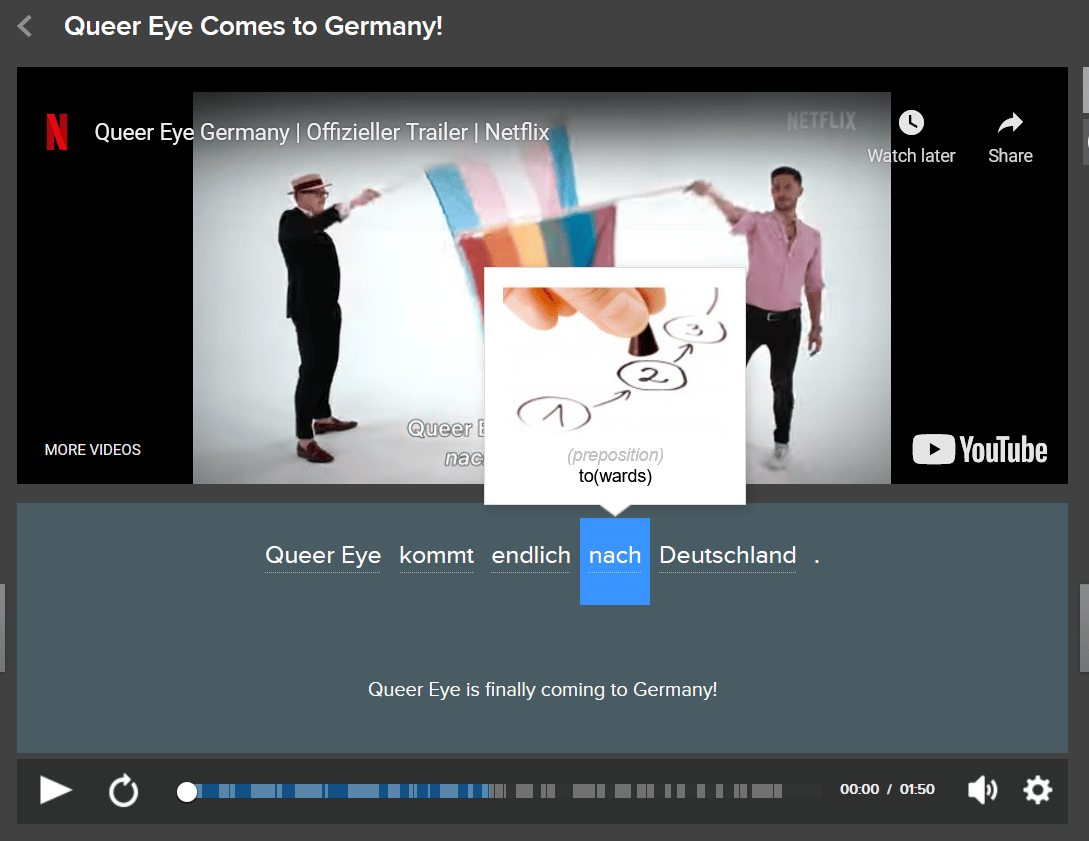Go back using the back arrow

coord(22,26)
